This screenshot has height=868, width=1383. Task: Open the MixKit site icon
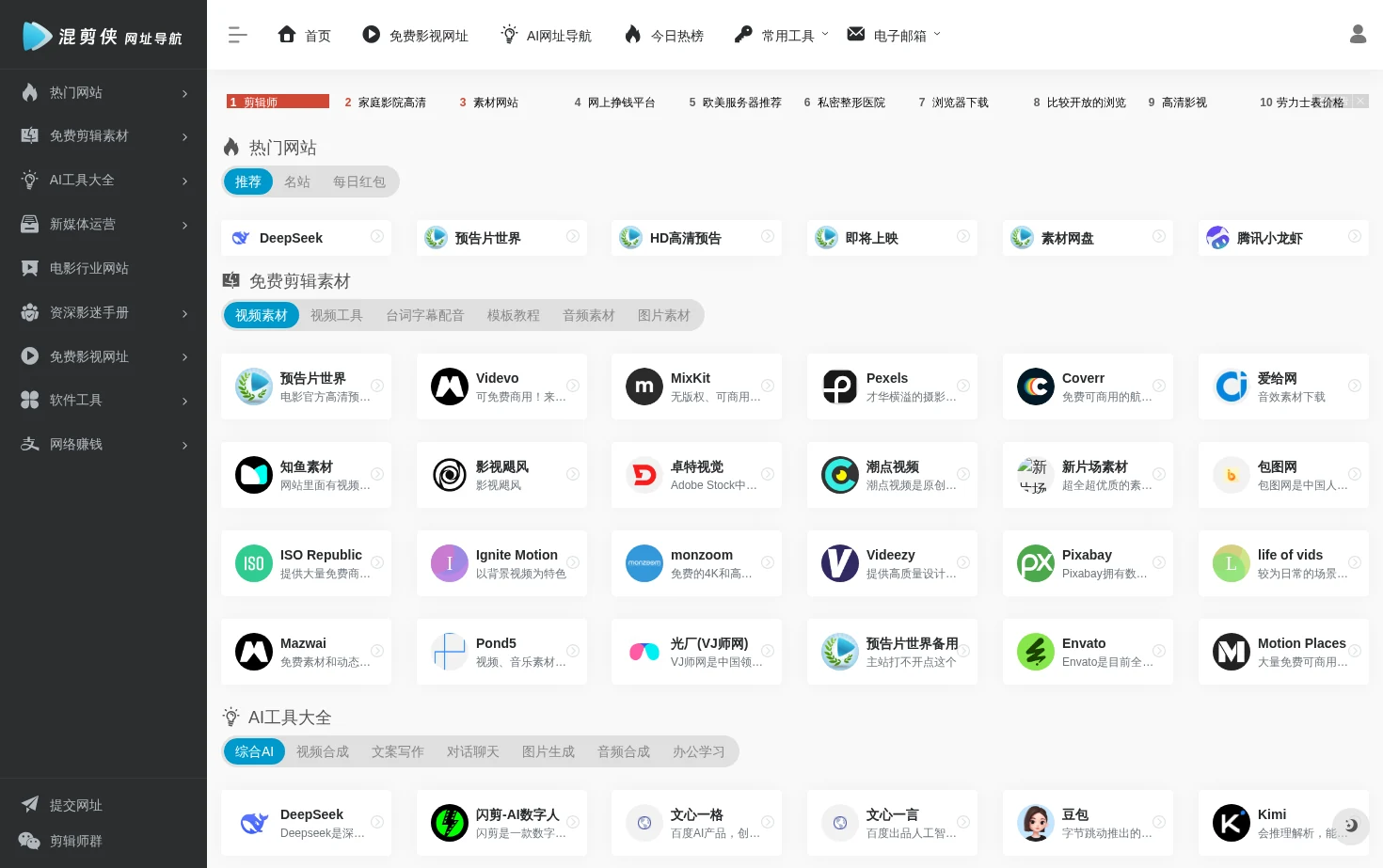pyautogui.click(x=644, y=387)
